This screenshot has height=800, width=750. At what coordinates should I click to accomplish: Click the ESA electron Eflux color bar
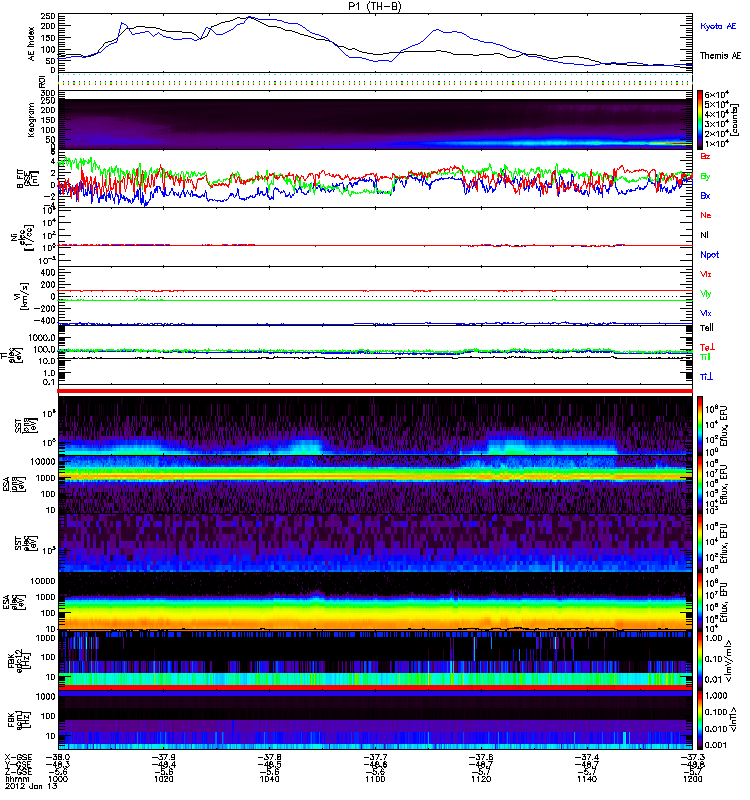coord(700,602)
